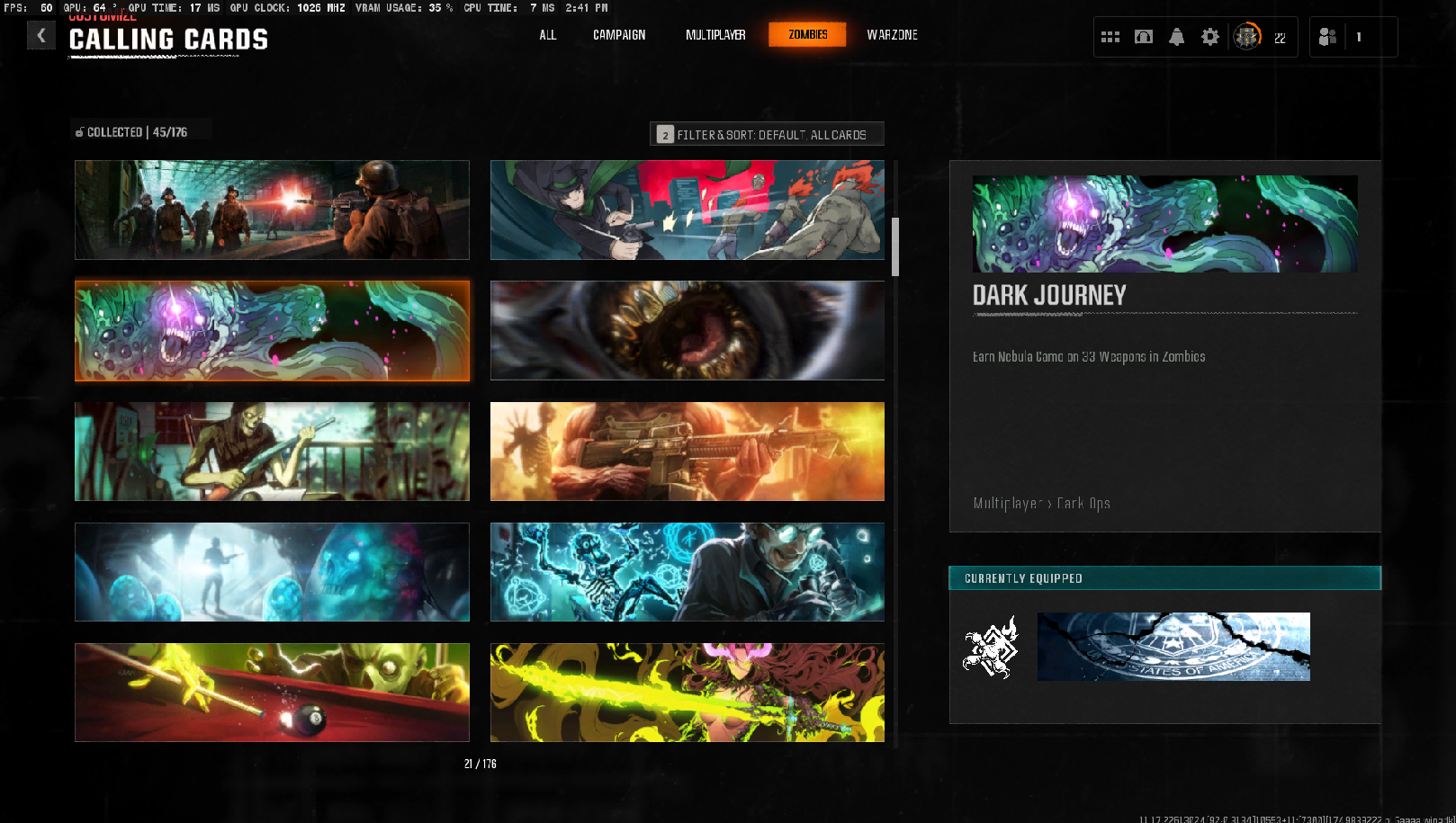Screen dimensions: 1456x823
Task: Click the CALLING CARDS heading
Action: (x=168, y=40)
